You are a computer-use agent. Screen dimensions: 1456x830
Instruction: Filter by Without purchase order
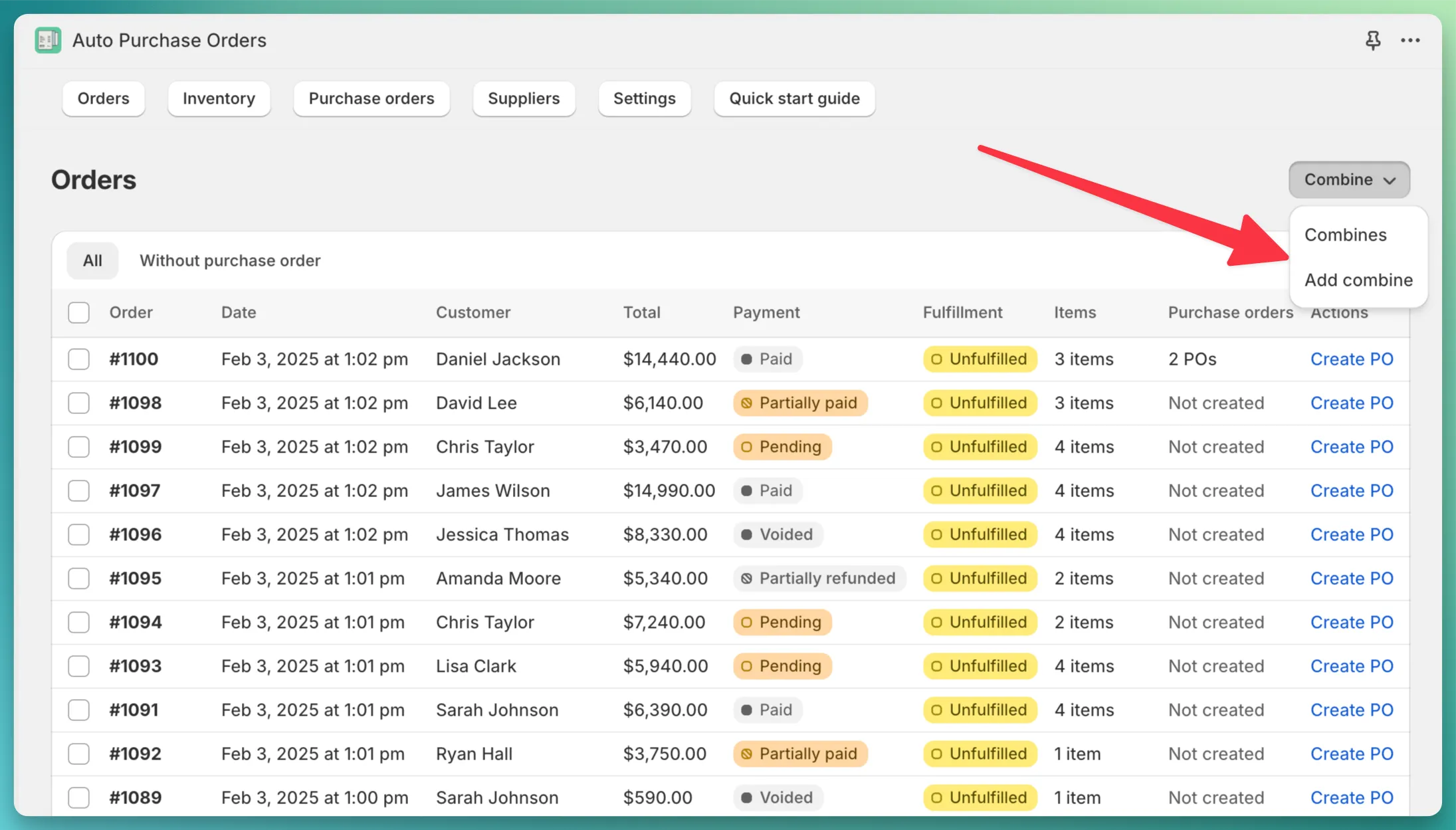[230, 260]
